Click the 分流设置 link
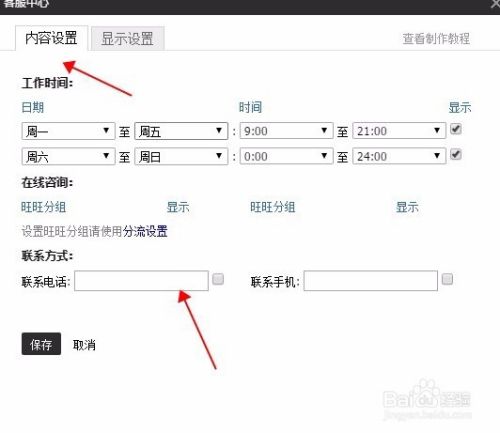Viewport: 500px width, 433px height. [x=145, y=231]
